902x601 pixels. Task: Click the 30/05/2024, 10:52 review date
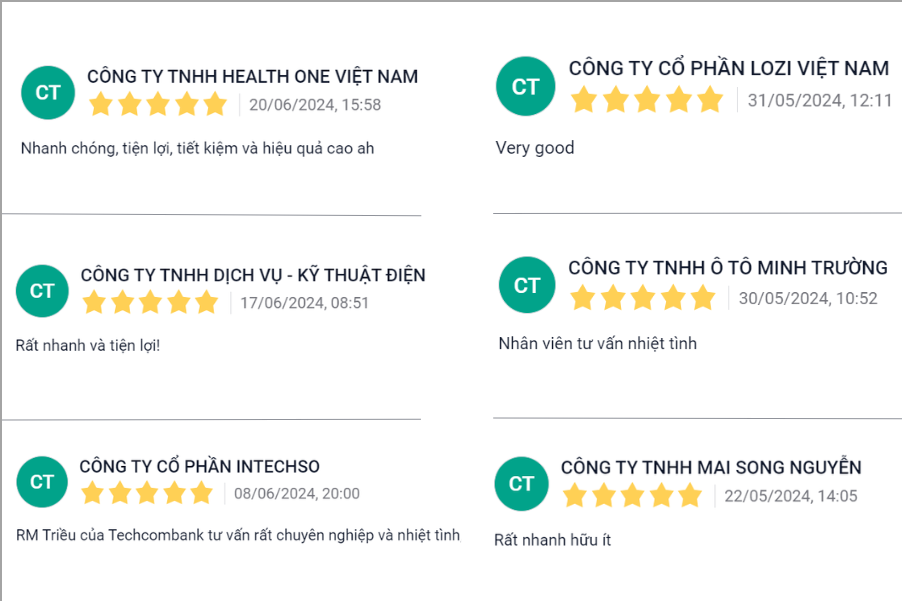[x=808, y=298]
